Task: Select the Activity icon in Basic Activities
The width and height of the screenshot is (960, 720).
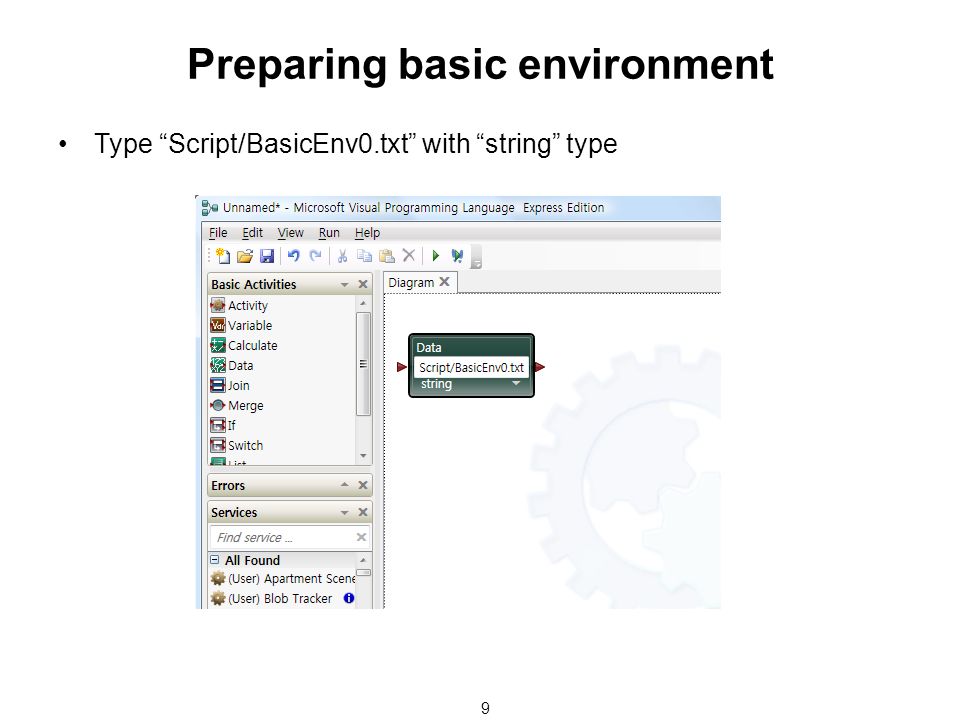Action: tap(218, 305)
